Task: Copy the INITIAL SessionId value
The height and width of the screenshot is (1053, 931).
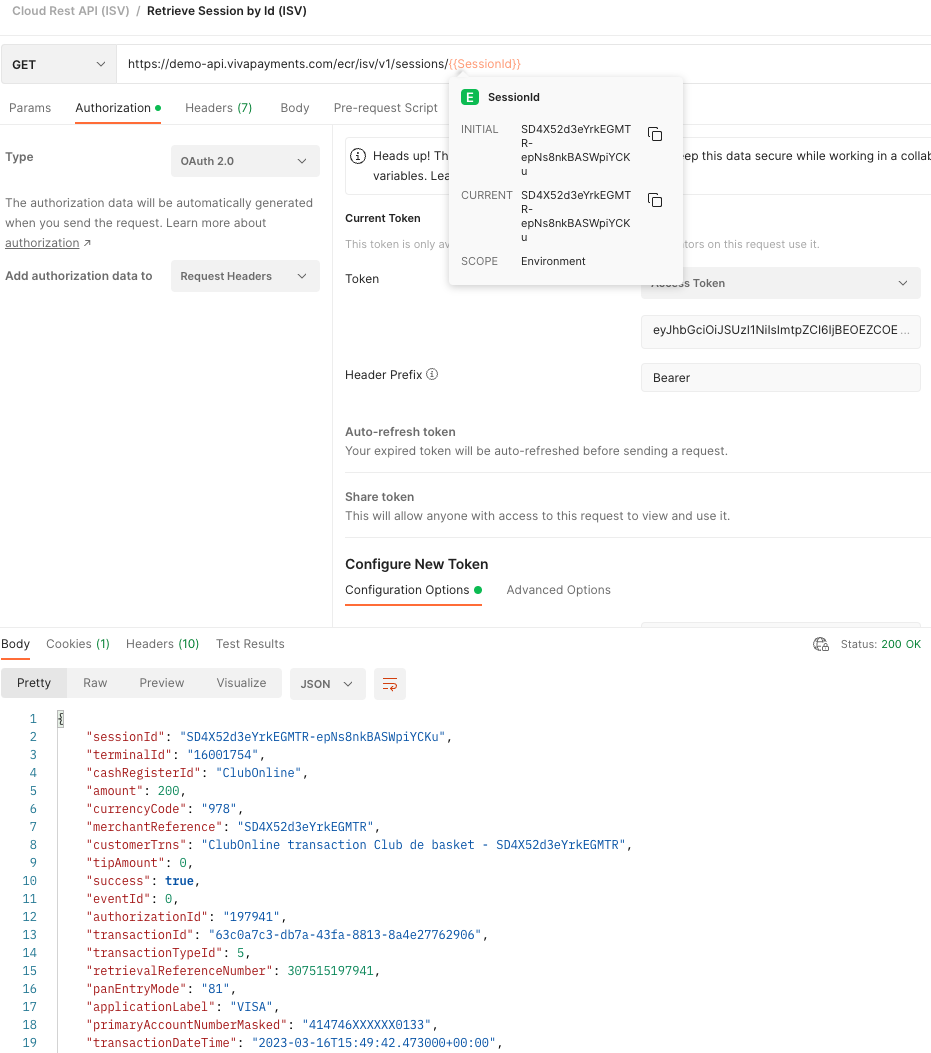Action: pyautogui.click(x=655, y=133)
